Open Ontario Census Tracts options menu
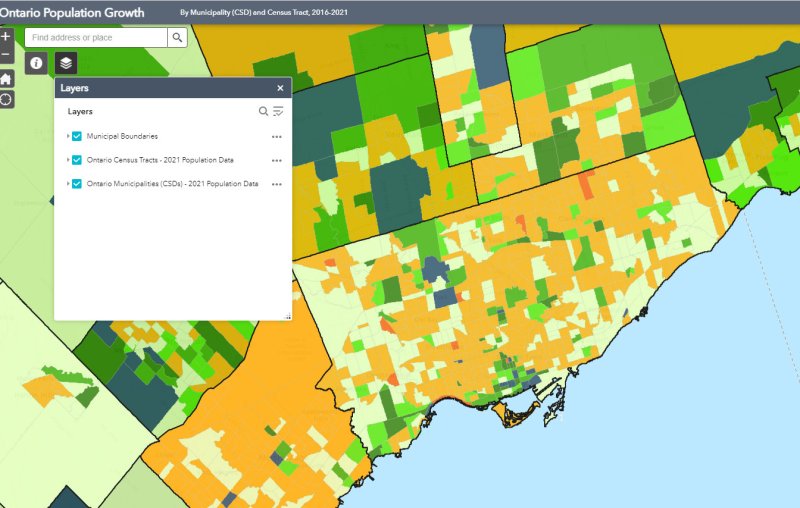 tap(277, 160)
